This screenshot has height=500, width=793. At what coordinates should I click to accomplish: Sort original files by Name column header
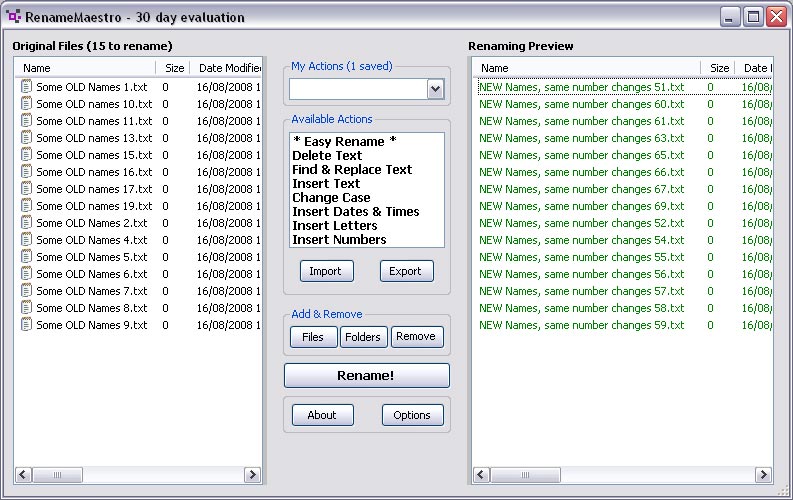coord(85,68)
